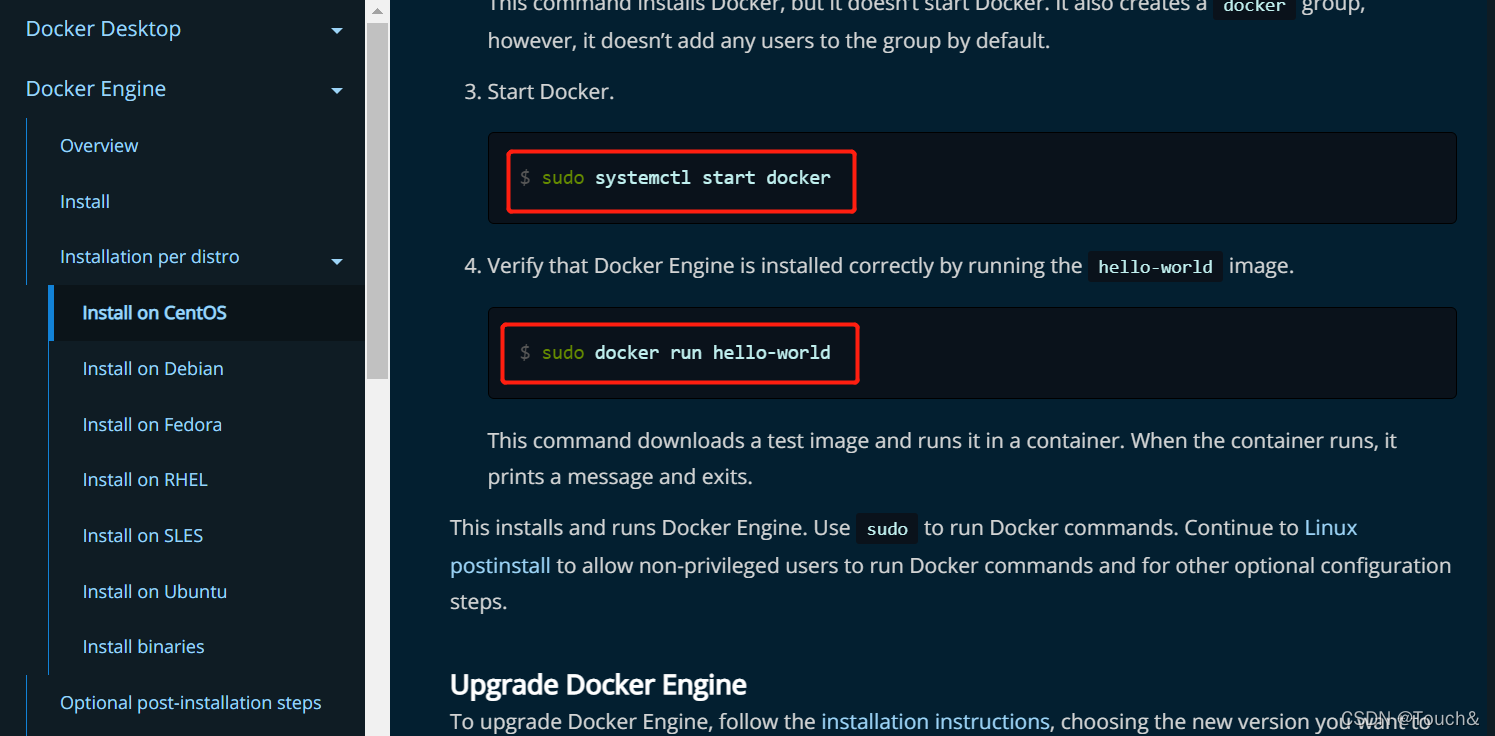Screen dimensions: 1495x736
Task: Click the inline sudo code label
Action: click(887, 529)
